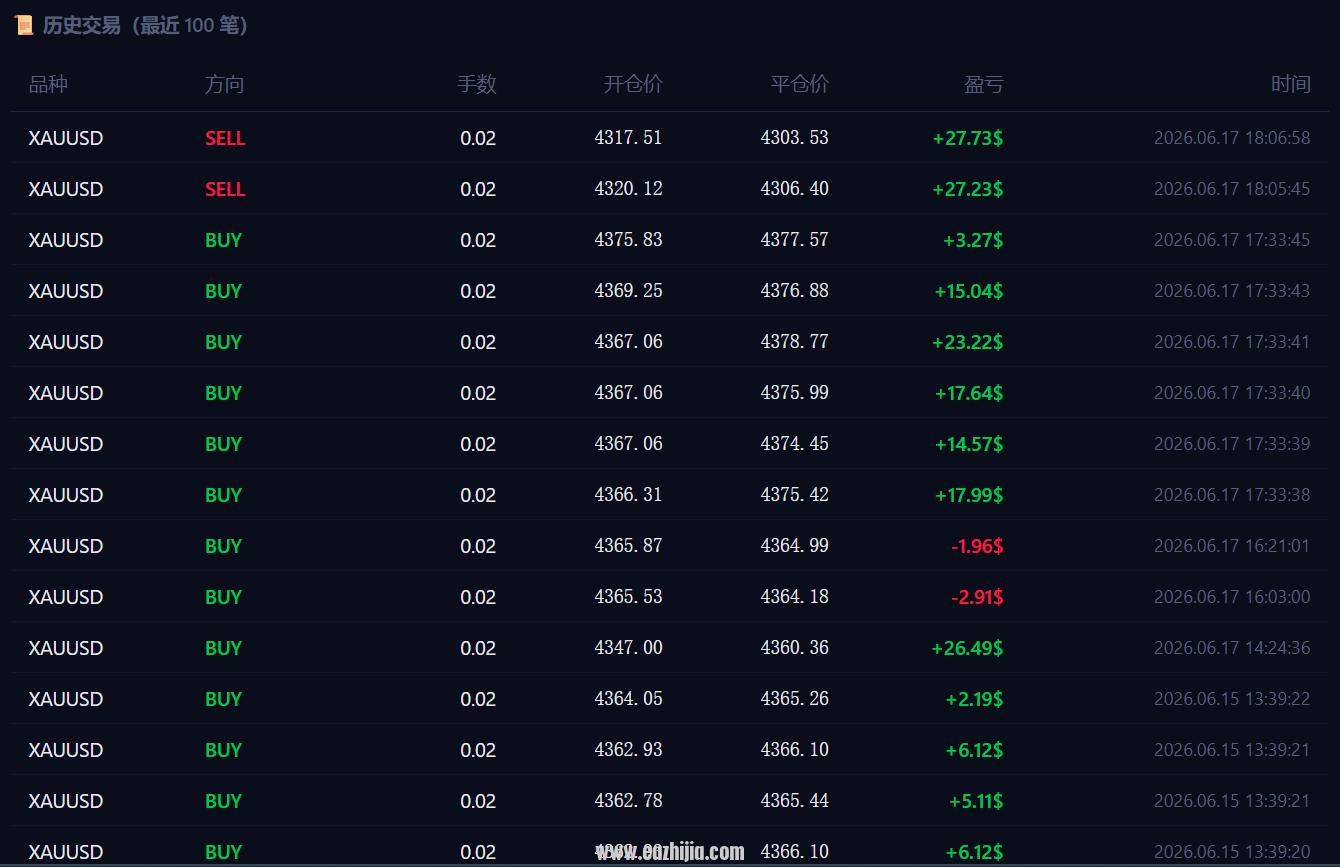This screenshot has width=1340, height=867.
Task: Click open price 4317.51
Action: tap(628, 138)
